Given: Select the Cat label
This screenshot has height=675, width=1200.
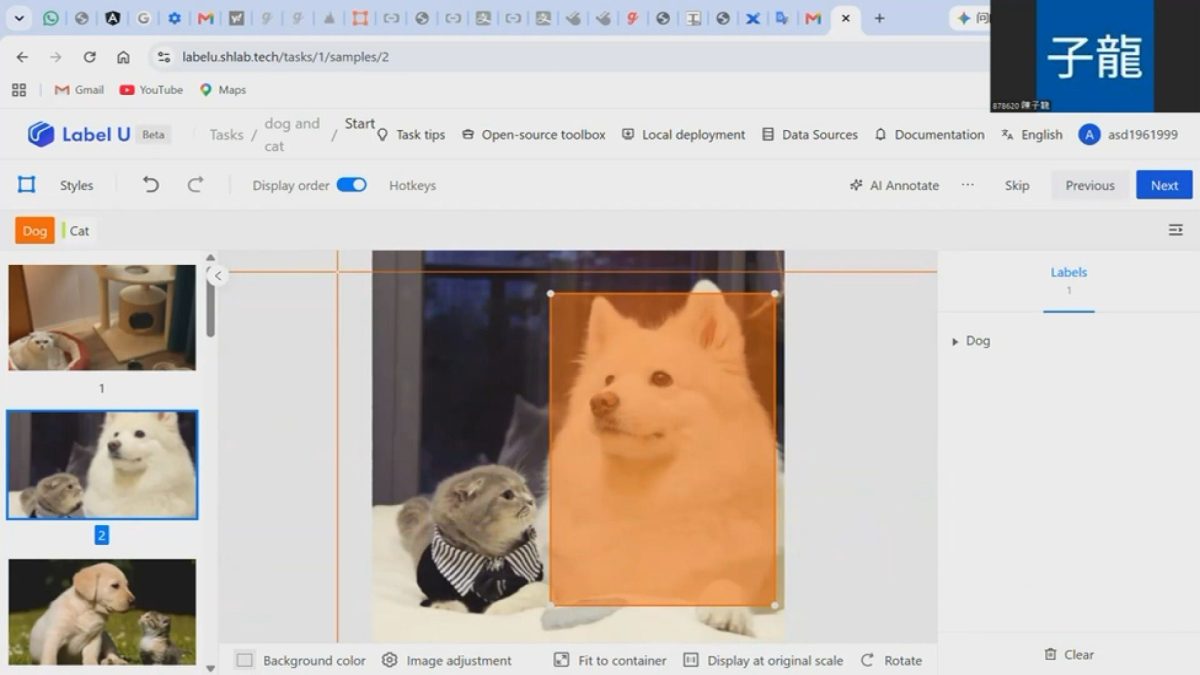Looking at the screenshot, I should pyautogui.click(x=76, y=231).
